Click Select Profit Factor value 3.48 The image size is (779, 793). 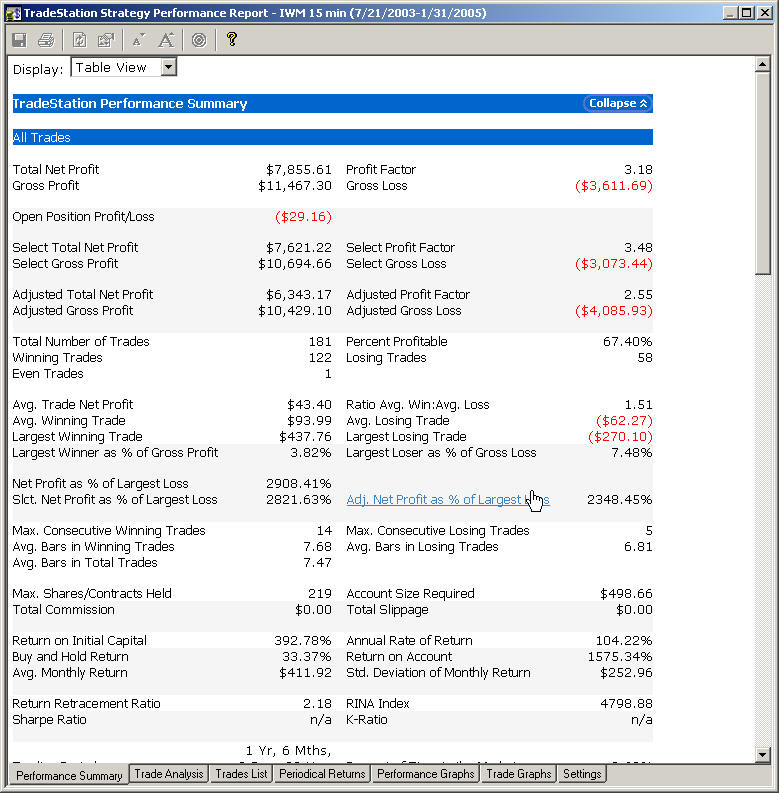pos(638,247)
